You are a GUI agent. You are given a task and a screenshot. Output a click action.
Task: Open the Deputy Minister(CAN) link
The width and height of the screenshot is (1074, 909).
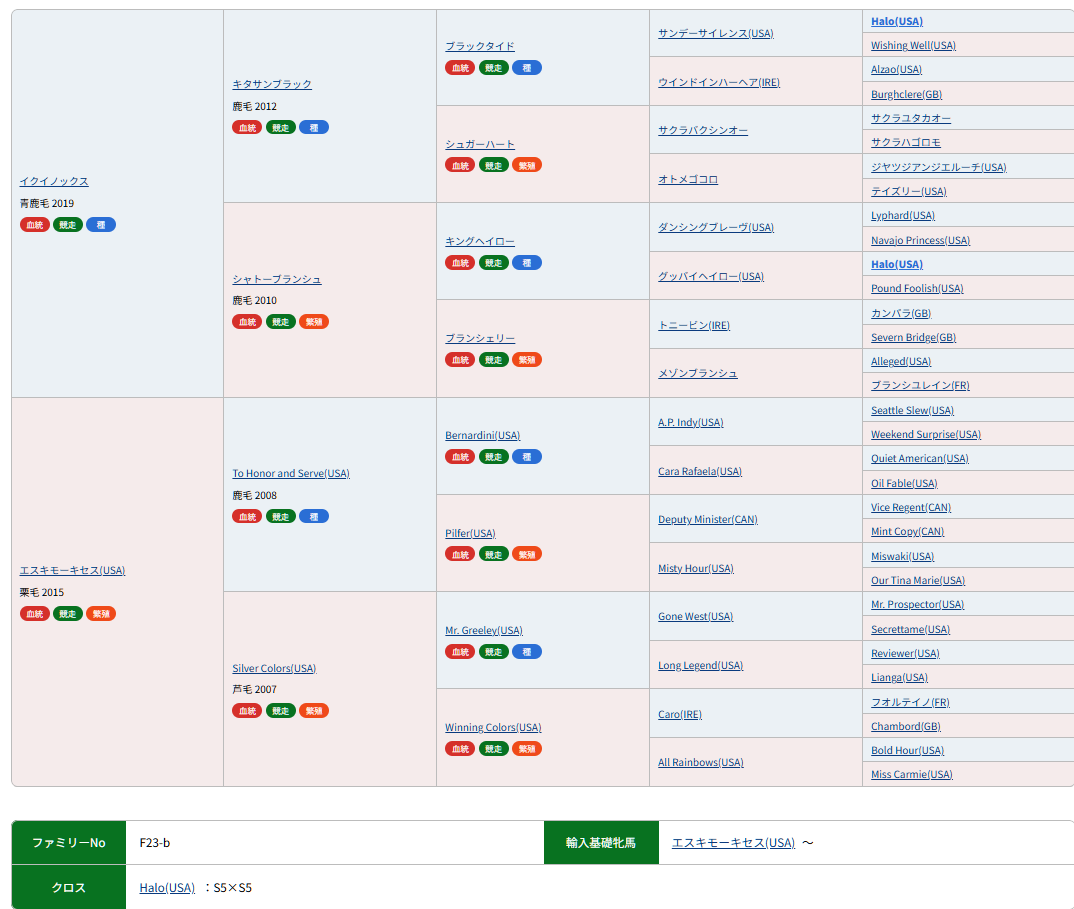pyautogui.click(x=707, y=519)
